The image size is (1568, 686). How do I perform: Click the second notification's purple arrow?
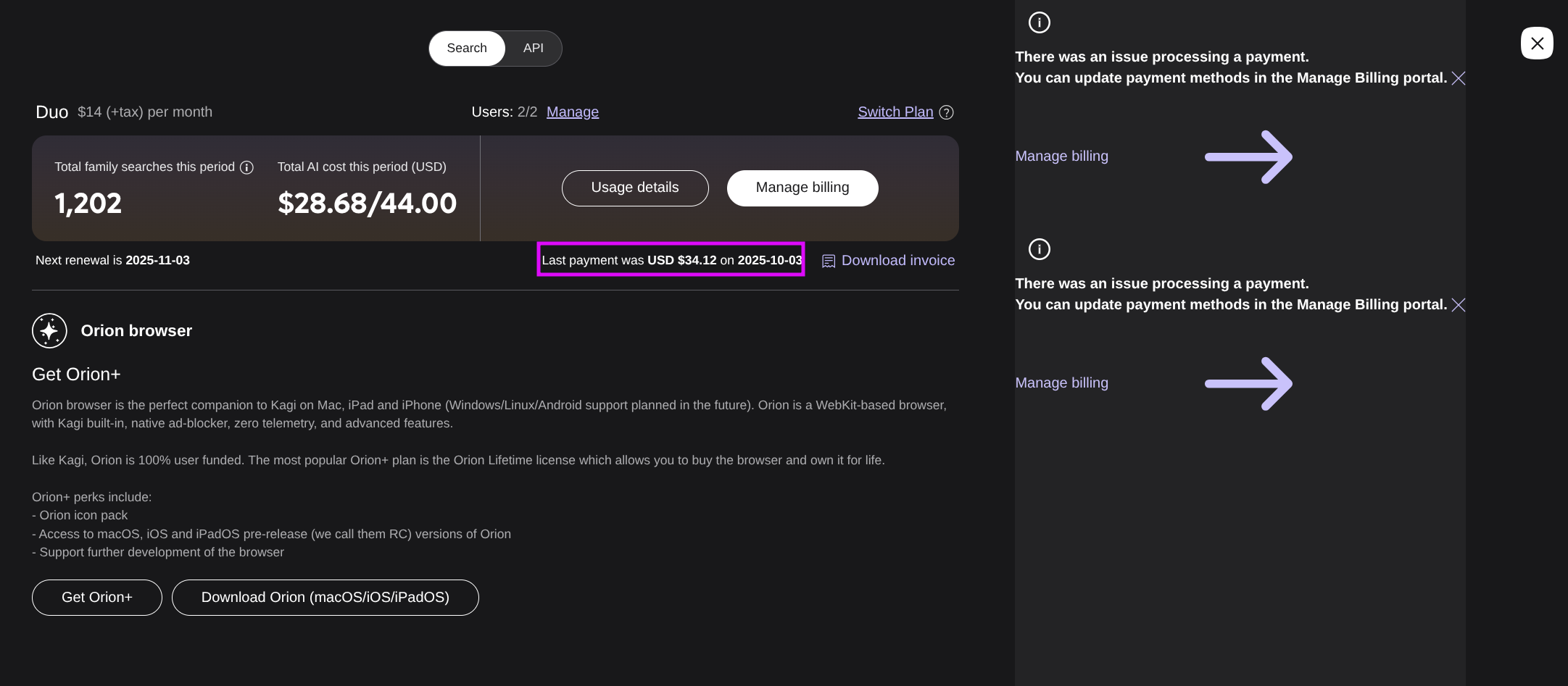coord(1248,383)
